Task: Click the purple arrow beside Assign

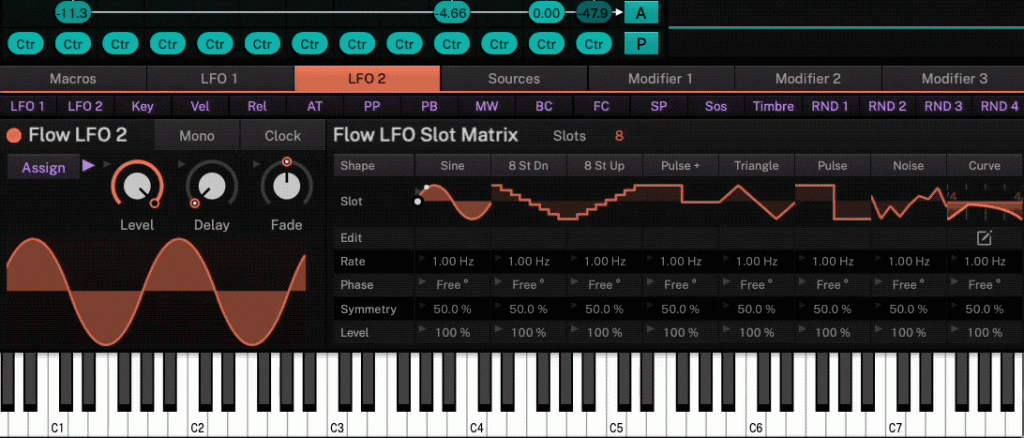Action: click(88, 166)
